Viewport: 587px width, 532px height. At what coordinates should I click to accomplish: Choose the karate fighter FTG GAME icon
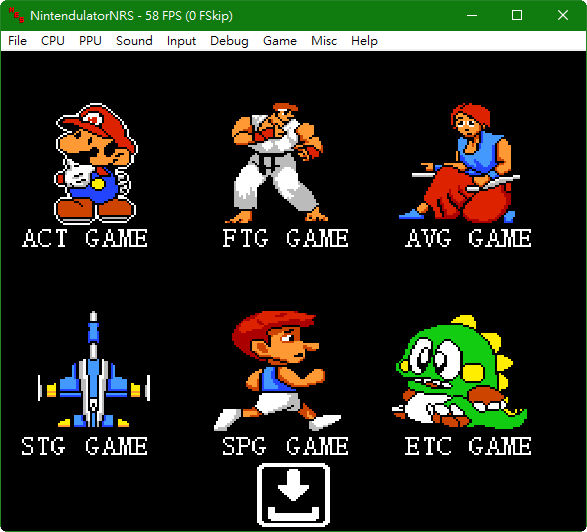click(277, 162)
